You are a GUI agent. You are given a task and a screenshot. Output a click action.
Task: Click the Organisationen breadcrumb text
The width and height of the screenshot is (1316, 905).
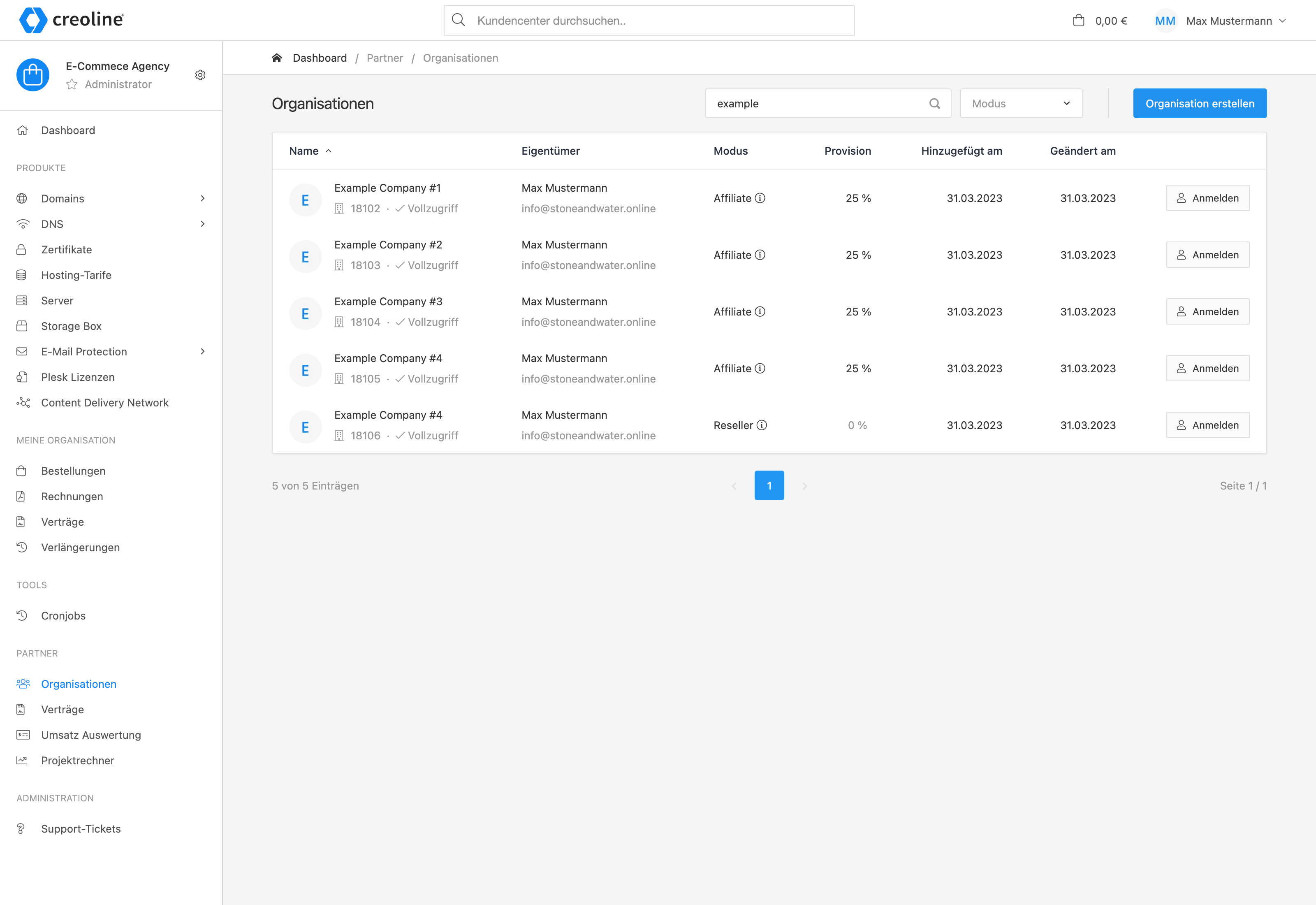(460, 58)
